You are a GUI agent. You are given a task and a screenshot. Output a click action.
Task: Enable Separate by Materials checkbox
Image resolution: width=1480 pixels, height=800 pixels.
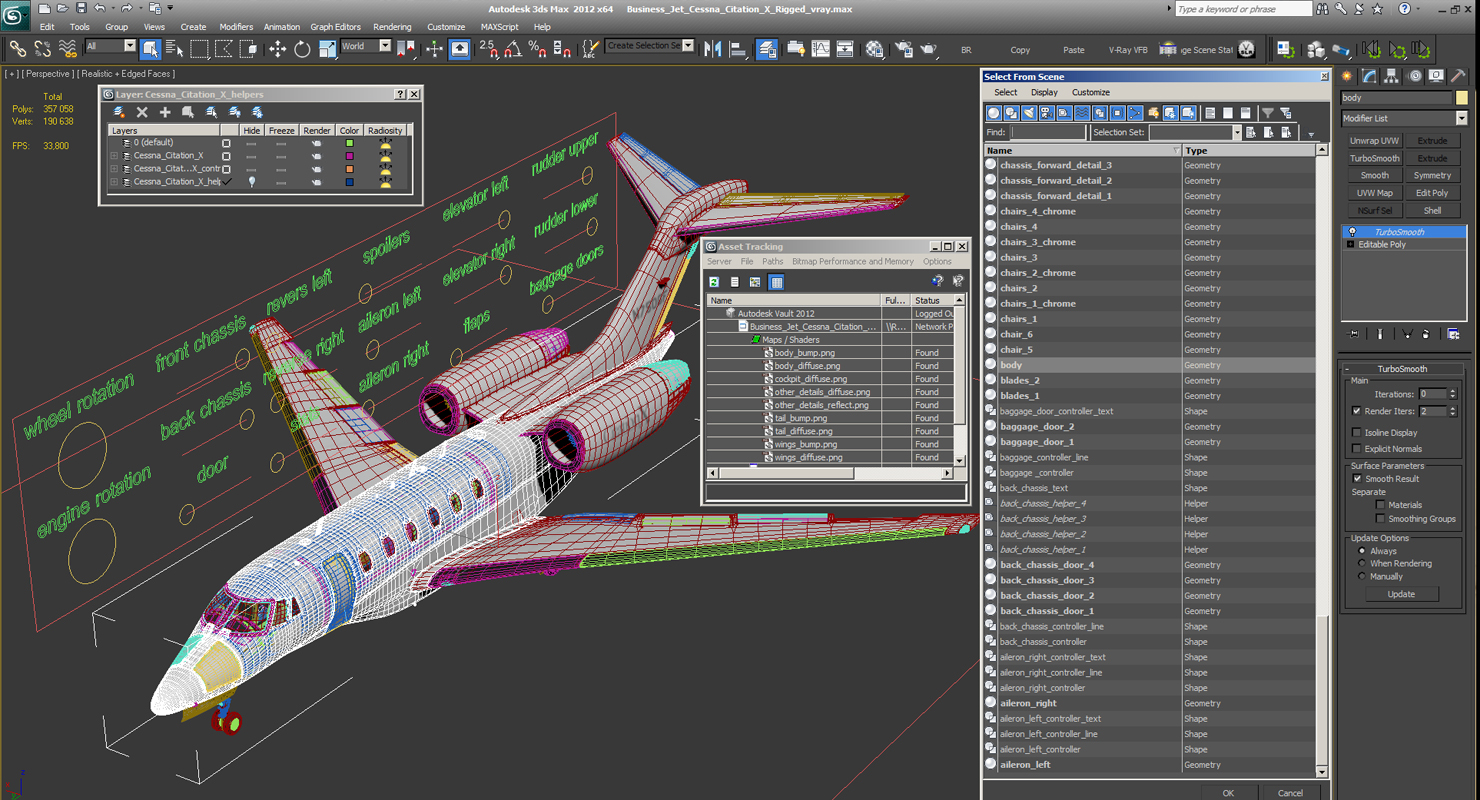click(x=1380, y=505)
